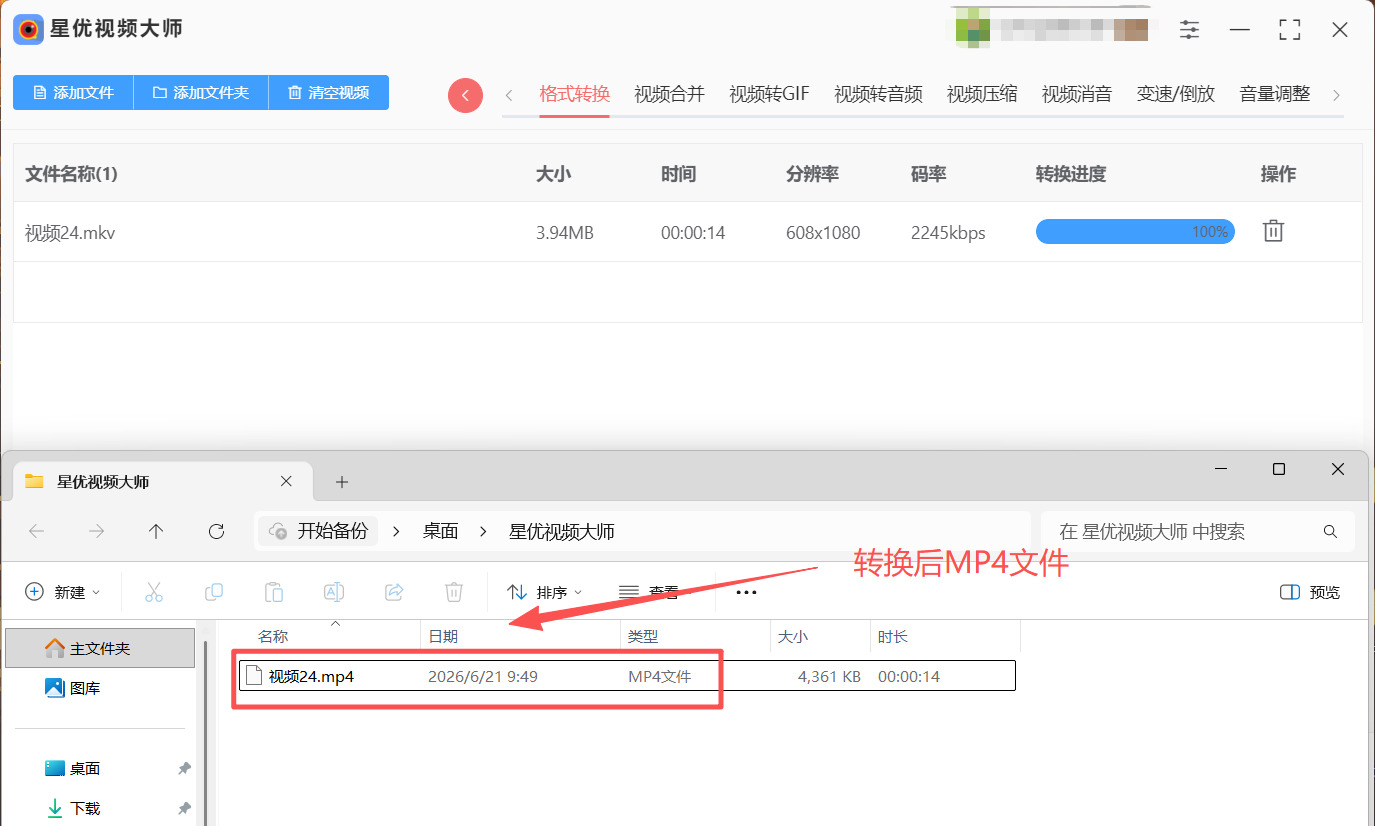This screenshot has width=1375, height=826.
Task: Switch to the 音量调整 tab
Action: 1274,94
